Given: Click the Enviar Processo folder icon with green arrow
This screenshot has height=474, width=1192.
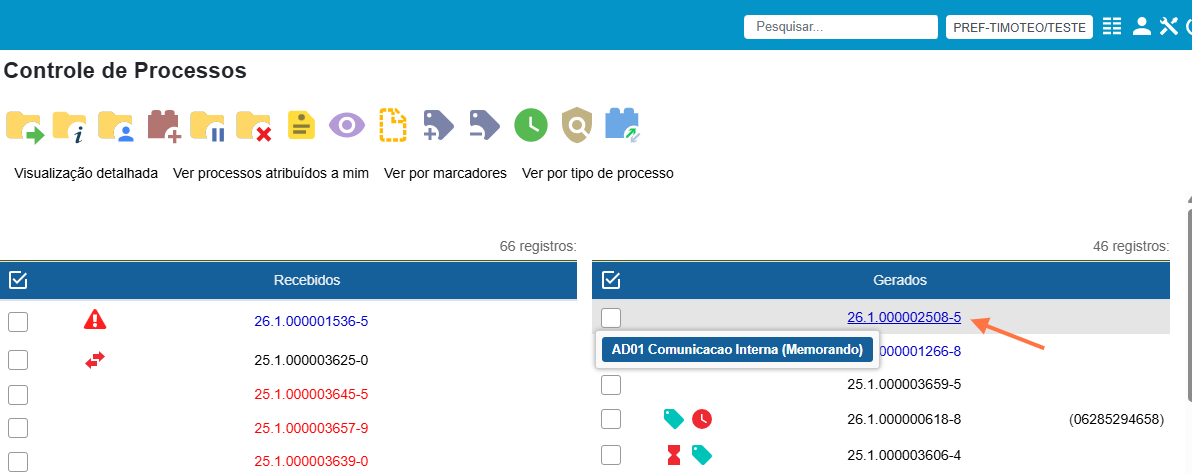Looking at the screenshot, I should [x=25, y=125].
